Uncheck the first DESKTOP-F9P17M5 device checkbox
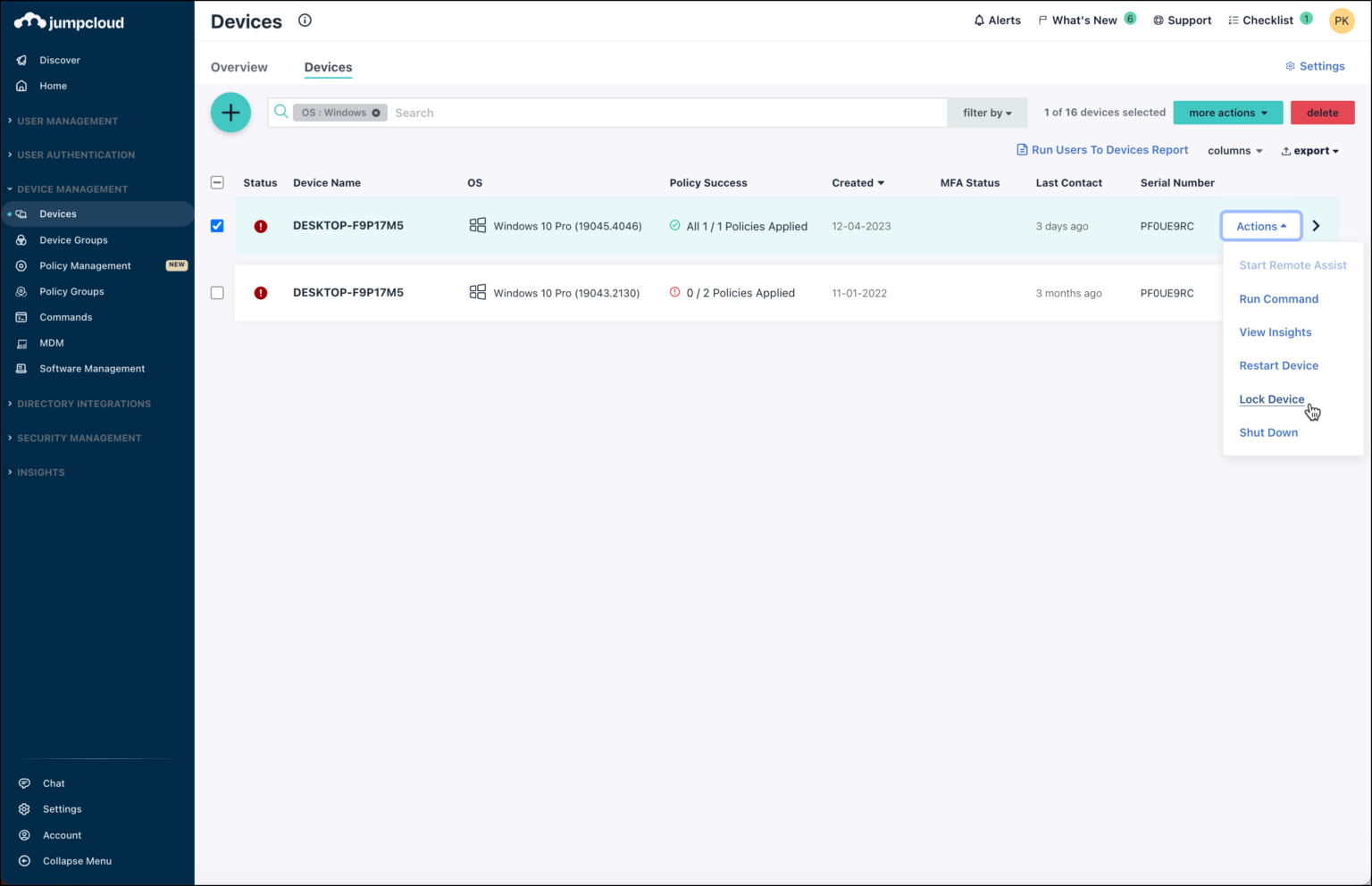Screen dimensions: 1372x886 pyautogui.click(x=217, y=226)
